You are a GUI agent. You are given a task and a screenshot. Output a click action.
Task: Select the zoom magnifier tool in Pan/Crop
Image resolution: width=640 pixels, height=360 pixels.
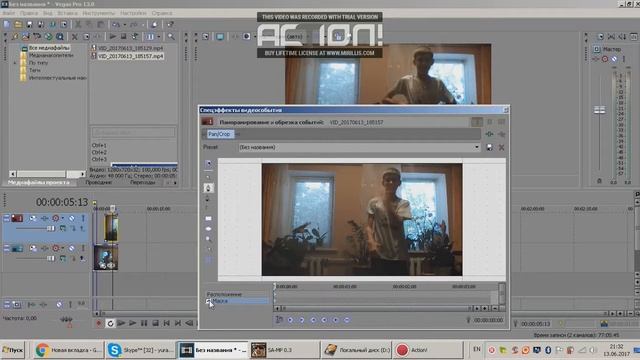tap(209, 239)
